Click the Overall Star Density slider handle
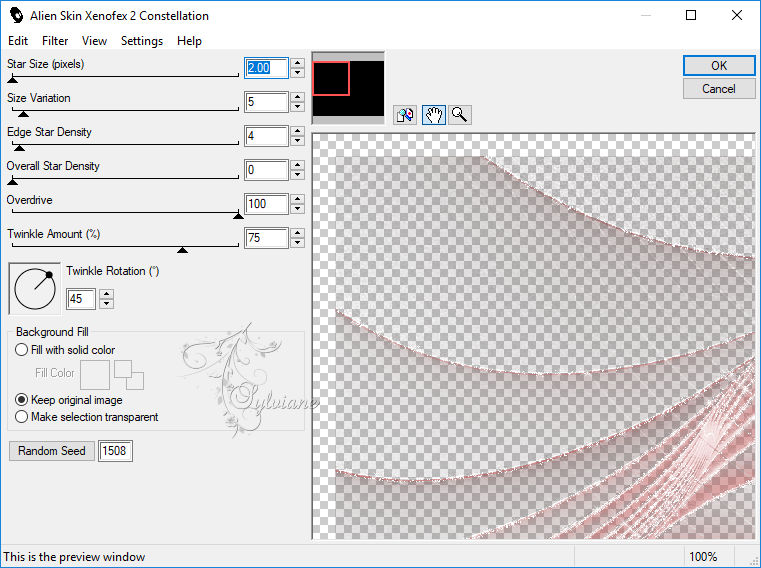The width and height of the screenshot is (761, 568). [x=13, y=182]
